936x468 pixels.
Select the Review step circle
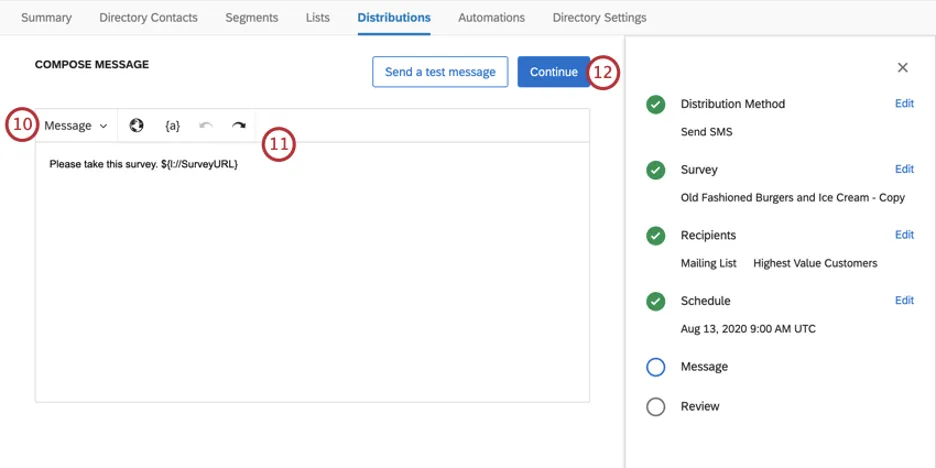(x=655, y=407)
